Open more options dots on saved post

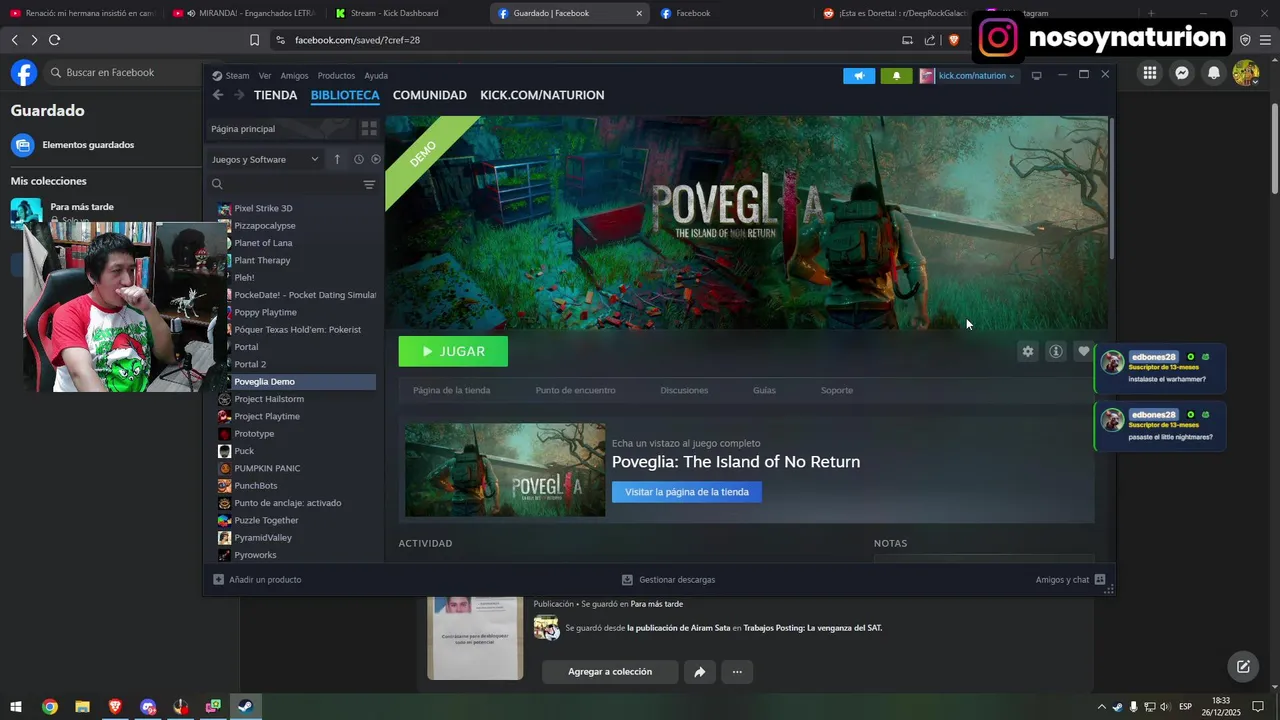(737, 672)
